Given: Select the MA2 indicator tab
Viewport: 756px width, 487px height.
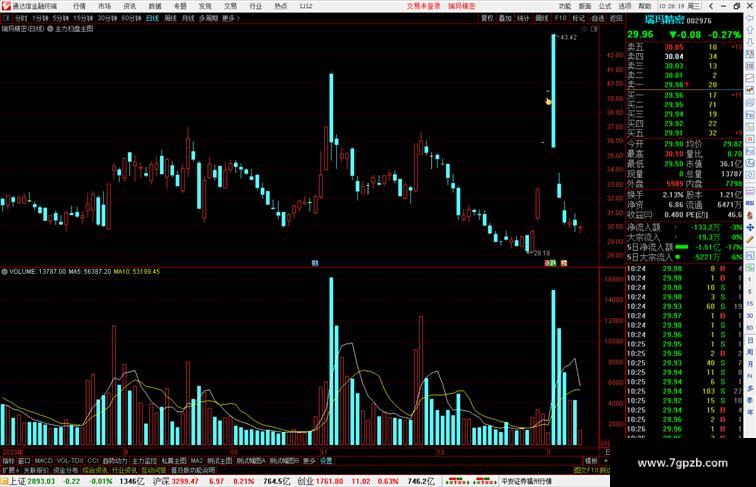Looking at the screenshot, I should (196, 461).
